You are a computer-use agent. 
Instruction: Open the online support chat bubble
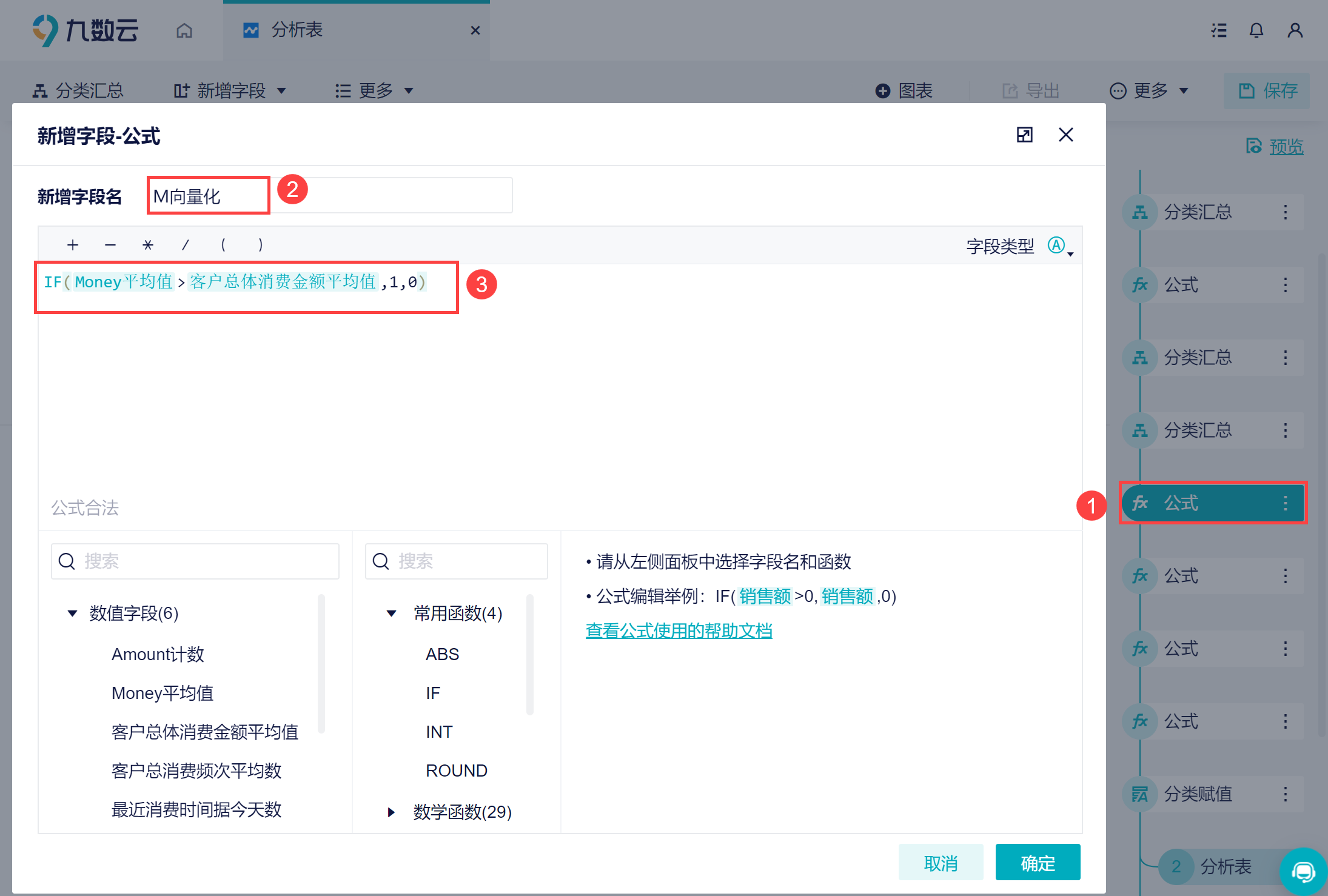[x=1304, y=871]
